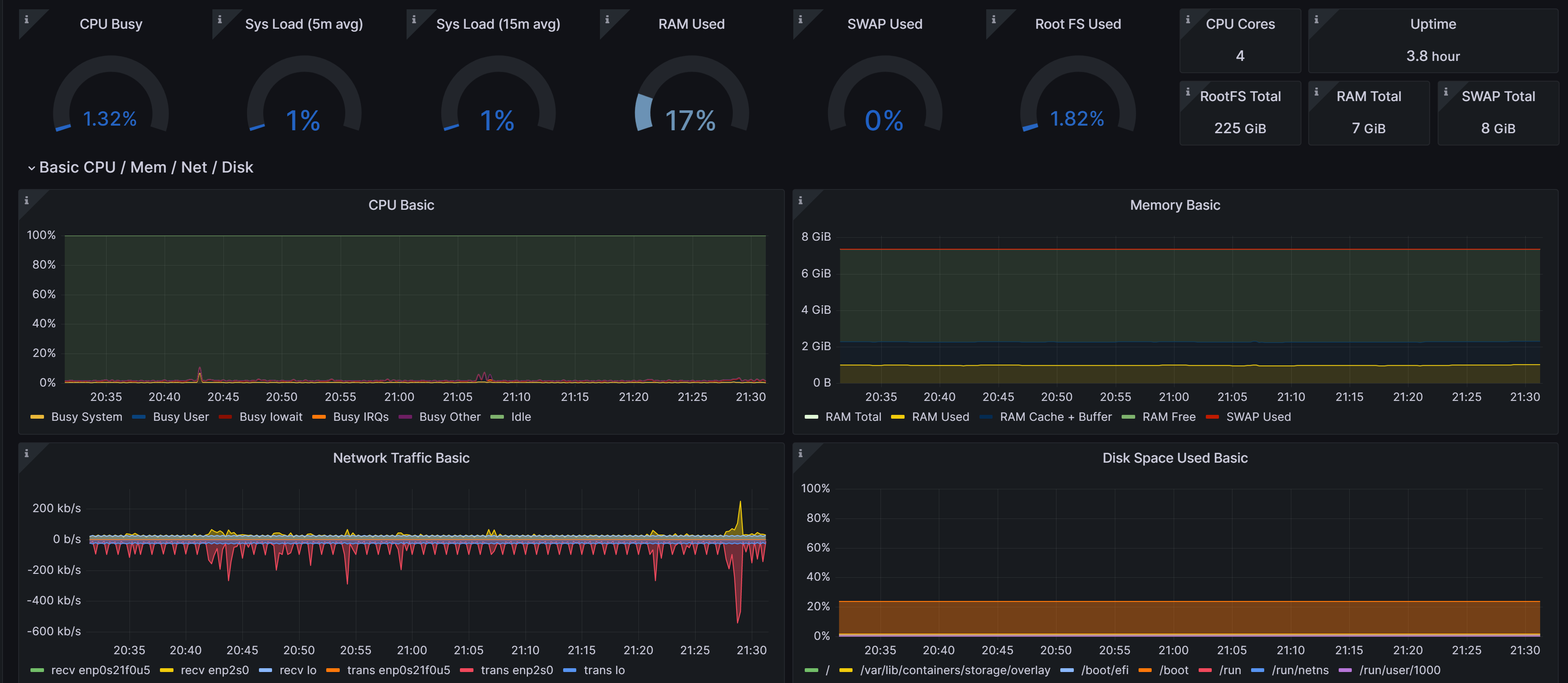Click the Network Traffic Basic info icon

tap(26, 453)
